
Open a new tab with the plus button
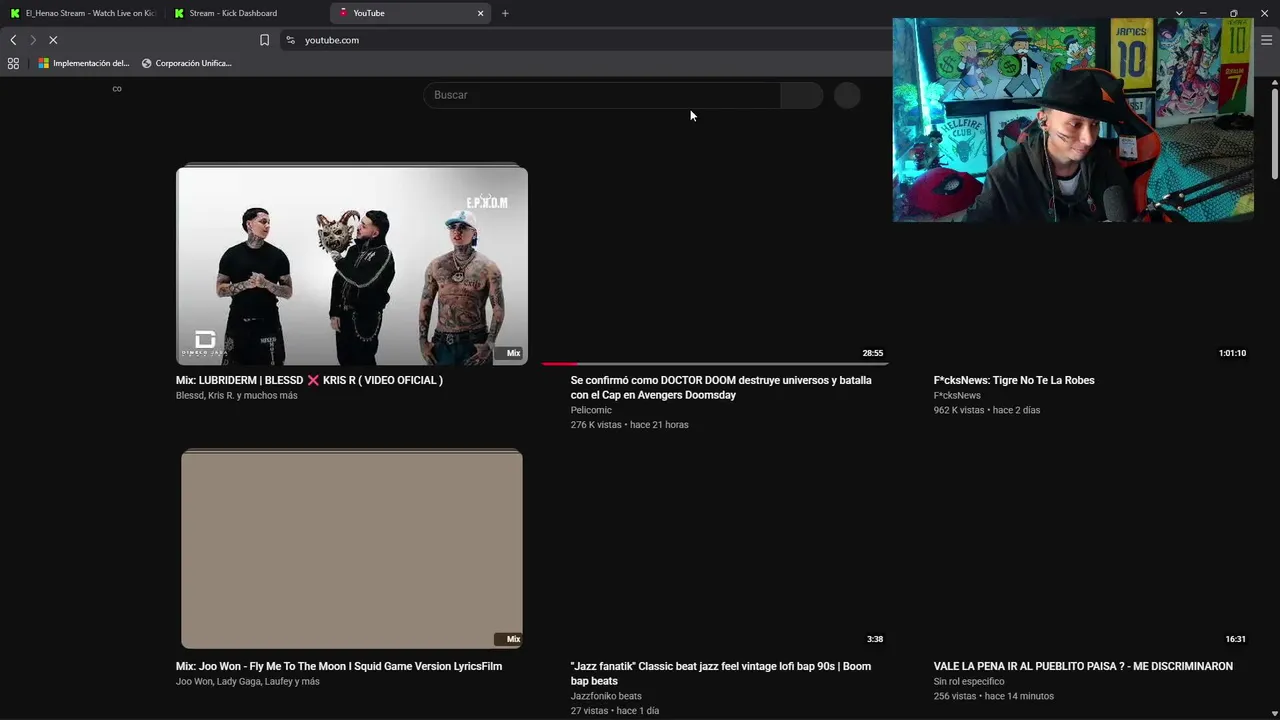[x=505, y=13]
